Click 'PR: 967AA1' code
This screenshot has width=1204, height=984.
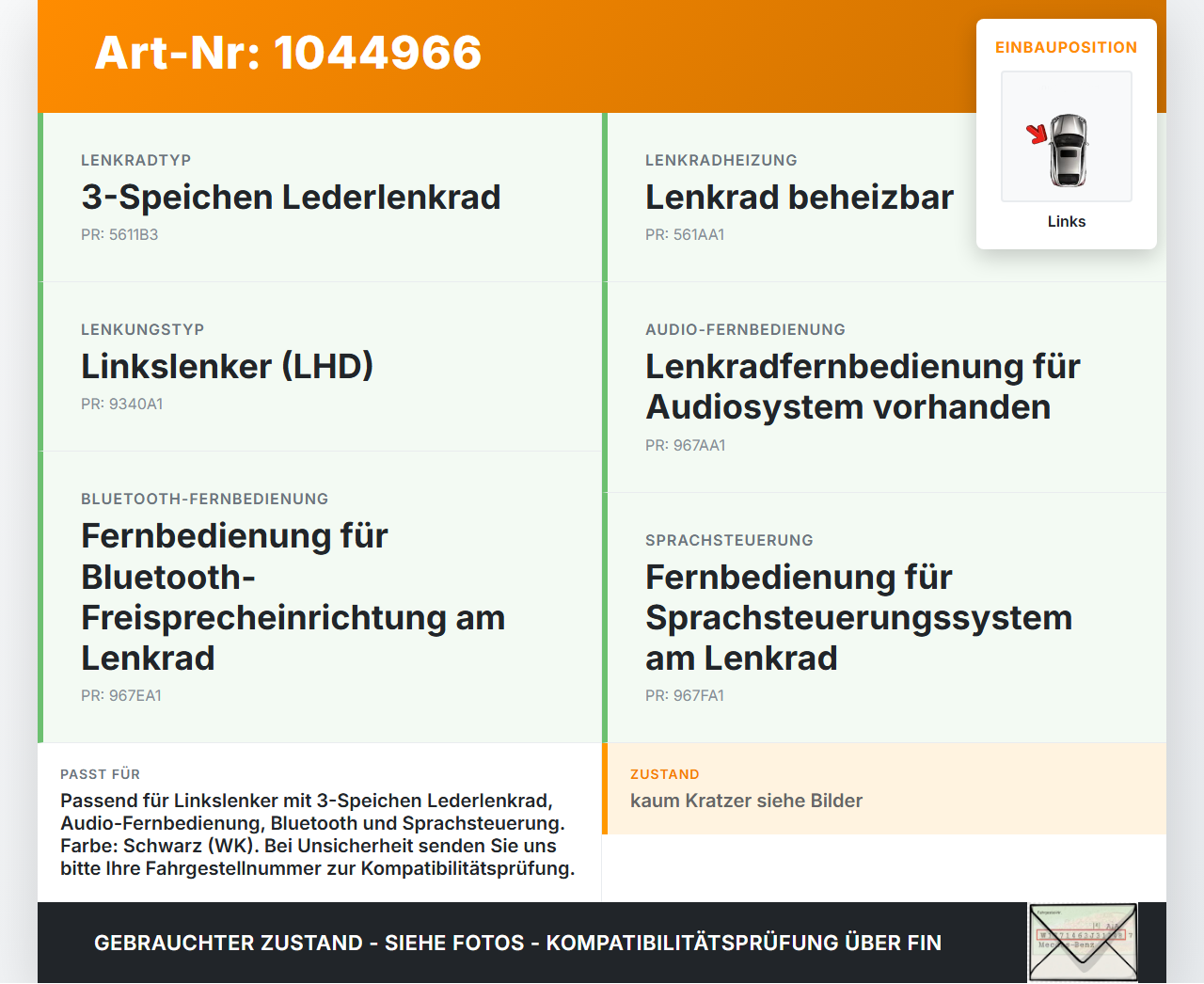tap(686, 445)
